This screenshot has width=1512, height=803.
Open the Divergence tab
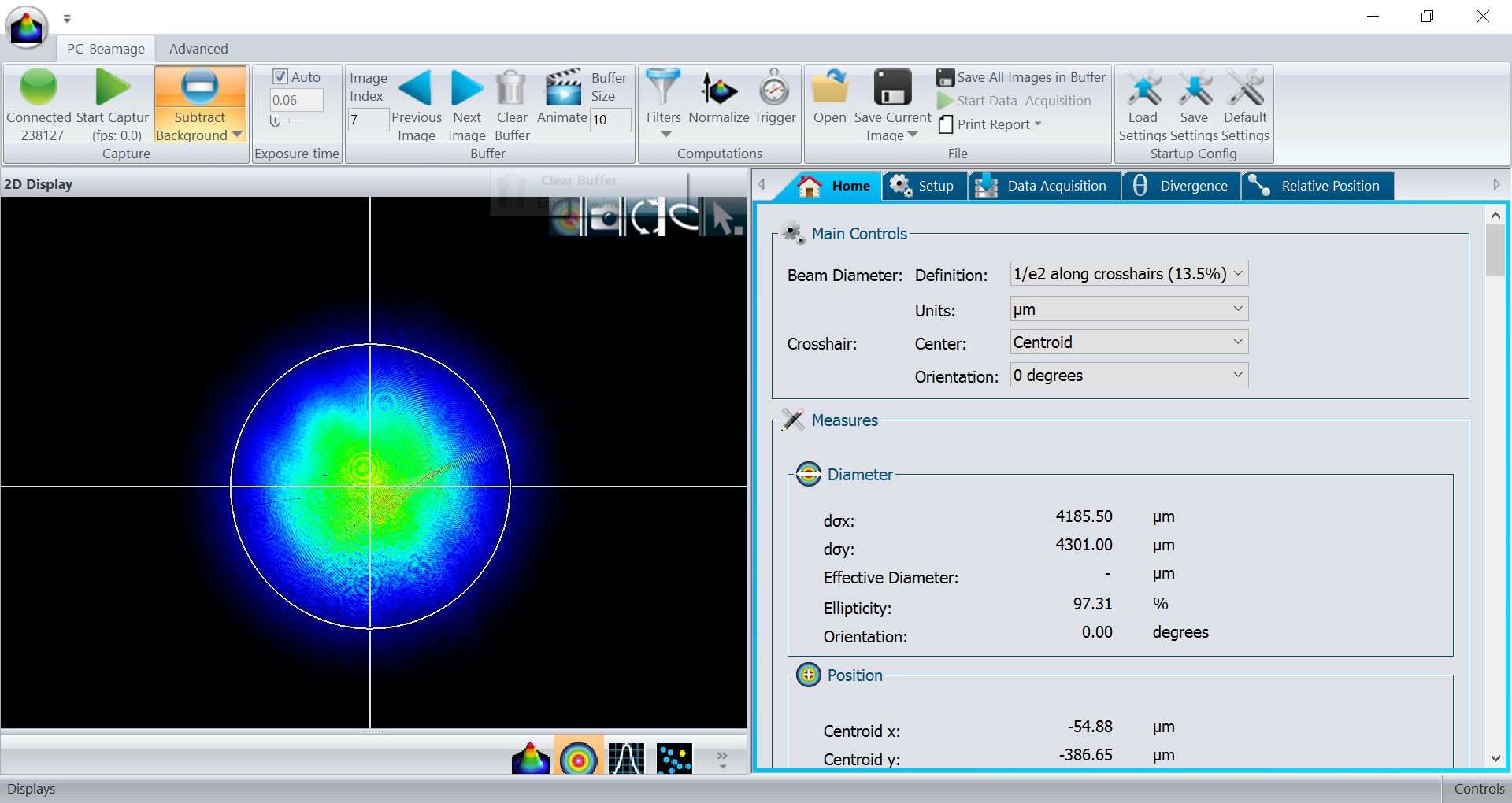pyautogui.click(x=1180, y=186)
